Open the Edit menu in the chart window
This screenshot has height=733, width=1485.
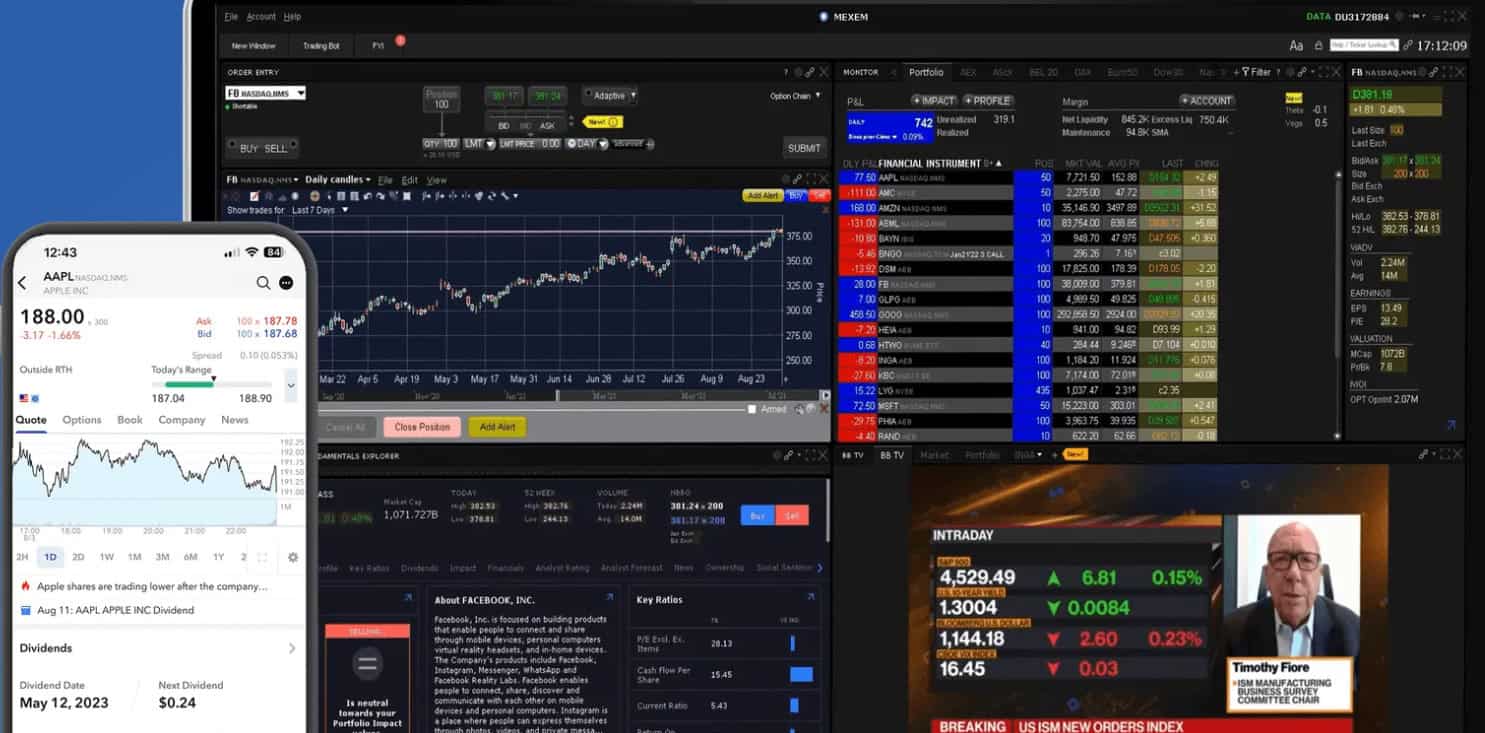[410, 178]
